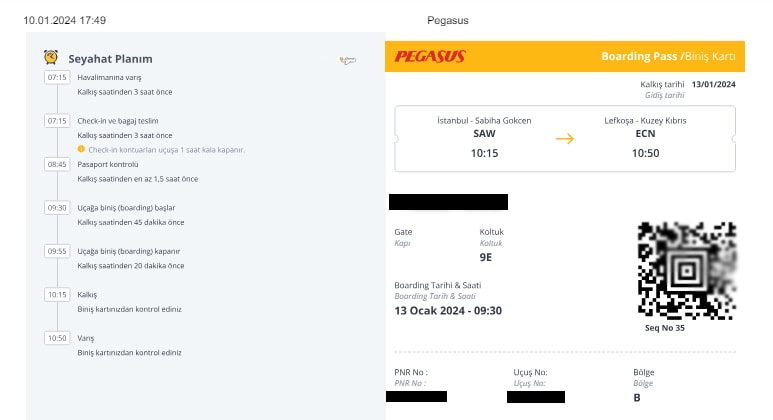Click the small icon at the panel's top right

coord(348,61)
